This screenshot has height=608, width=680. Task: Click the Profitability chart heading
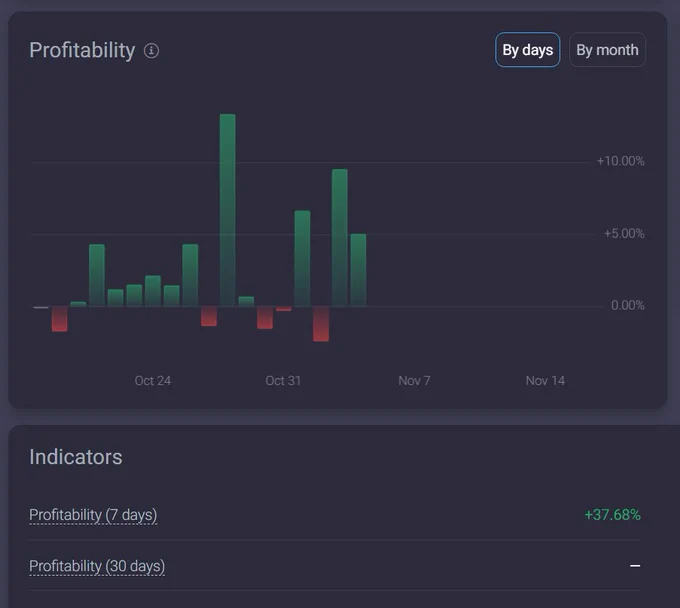tap(82, 50)
